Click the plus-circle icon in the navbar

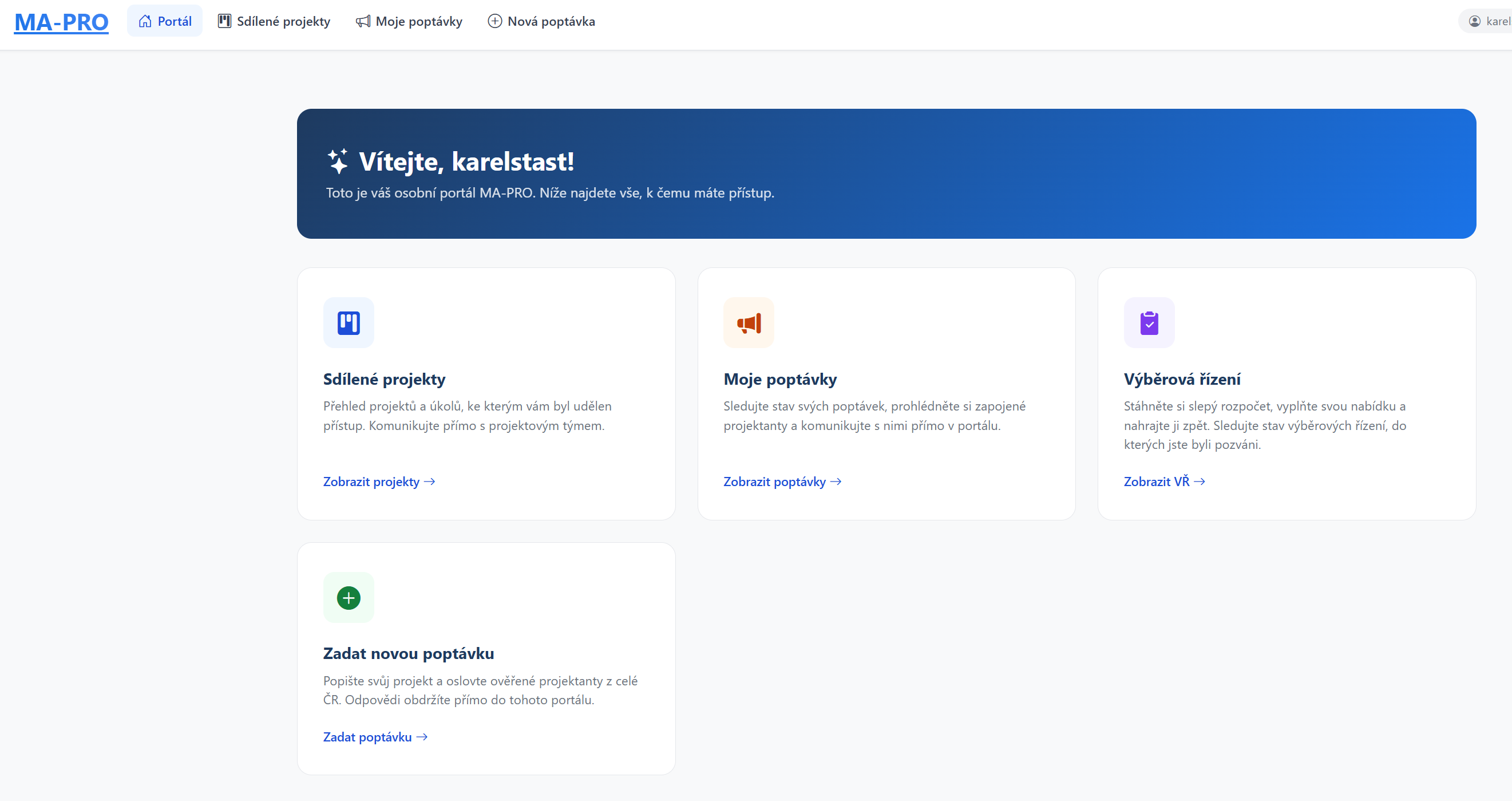pyautogui.click(x=495, y=21)
